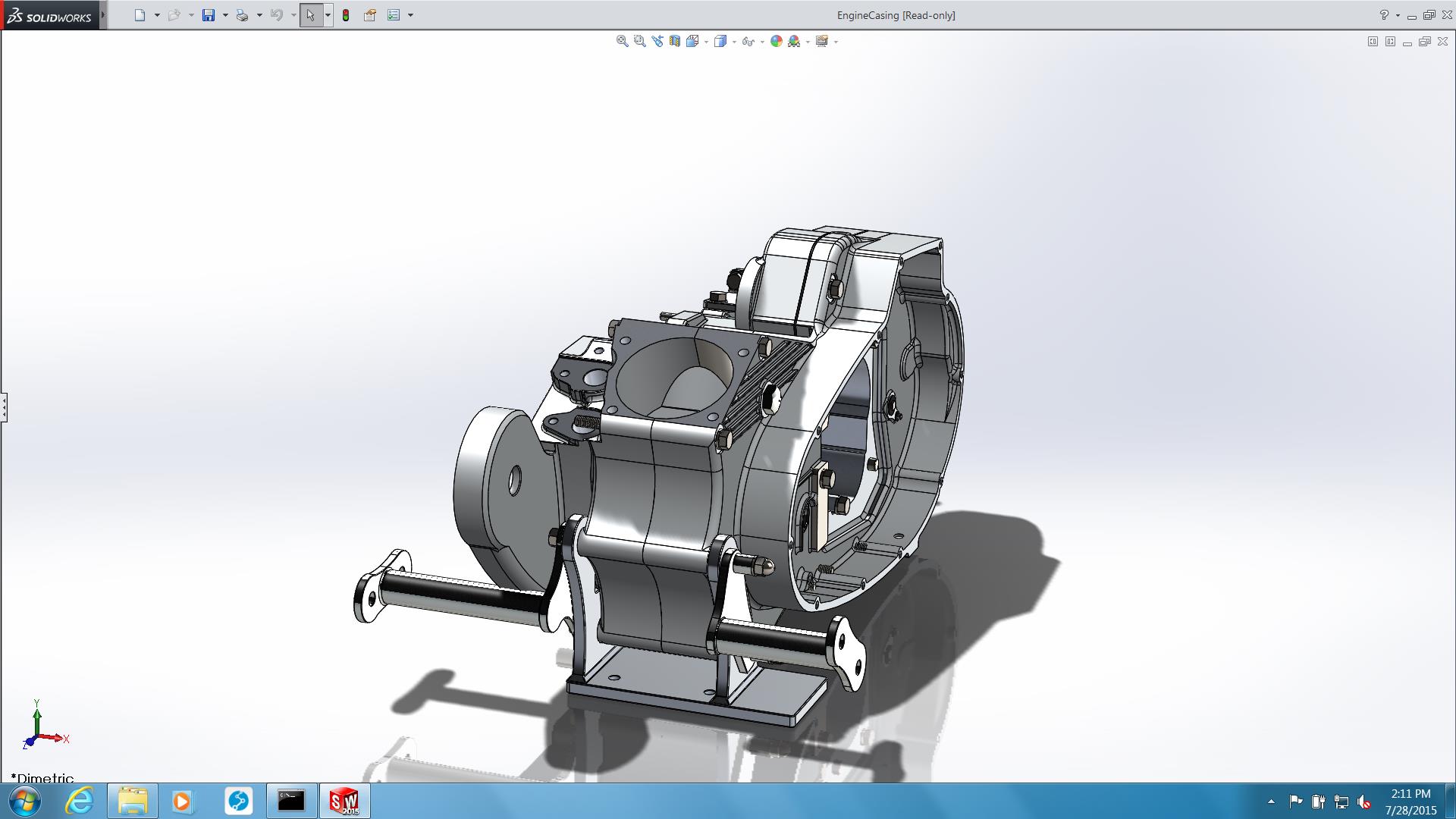Select the Zoom to Area tool
Viewport: 1456px width, 819px height.
(639, 42)
